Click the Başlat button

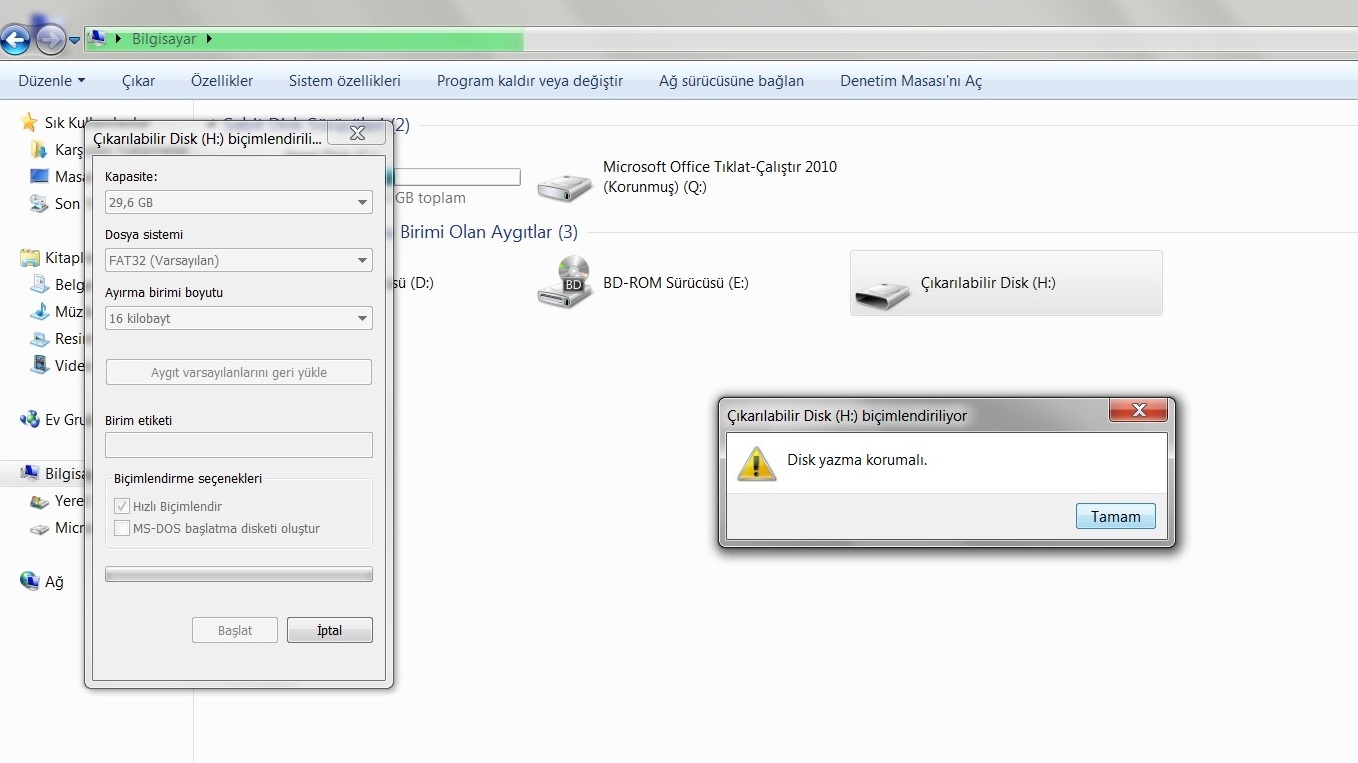coord(235,630)
